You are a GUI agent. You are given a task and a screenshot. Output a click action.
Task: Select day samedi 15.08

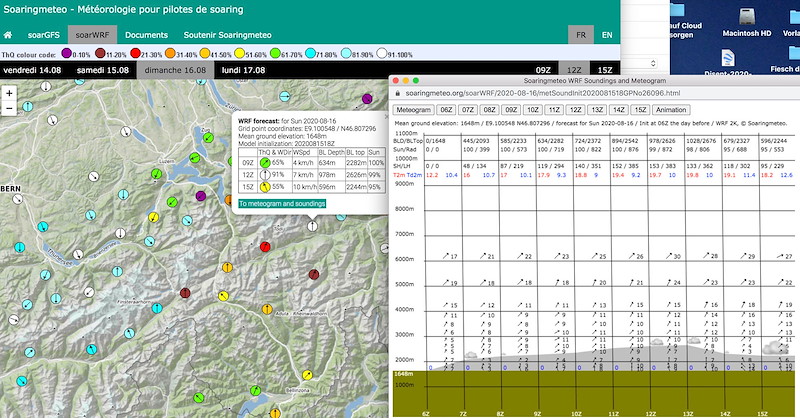tap(103, 70)
